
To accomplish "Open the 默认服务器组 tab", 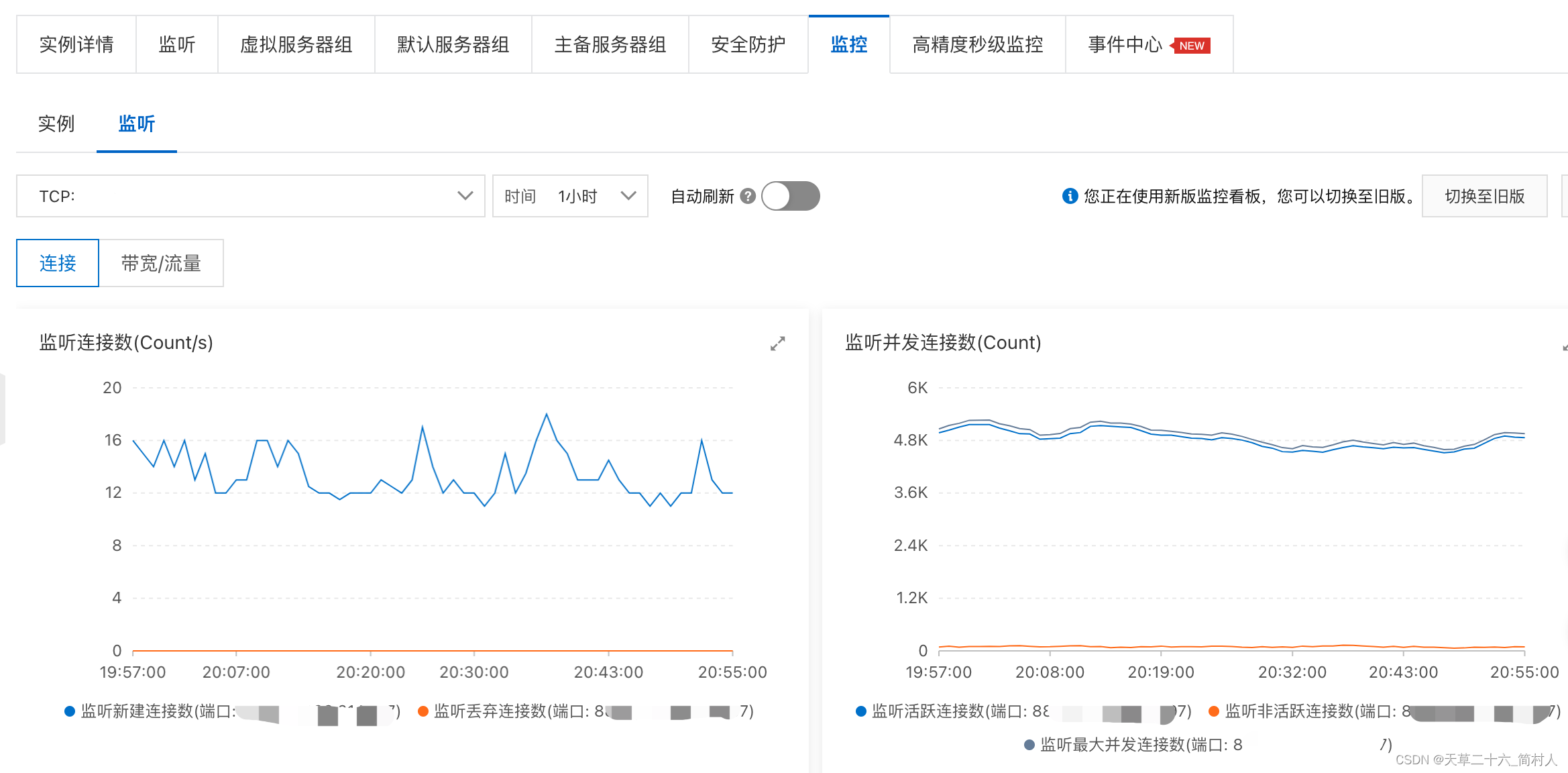I will 453,45.
